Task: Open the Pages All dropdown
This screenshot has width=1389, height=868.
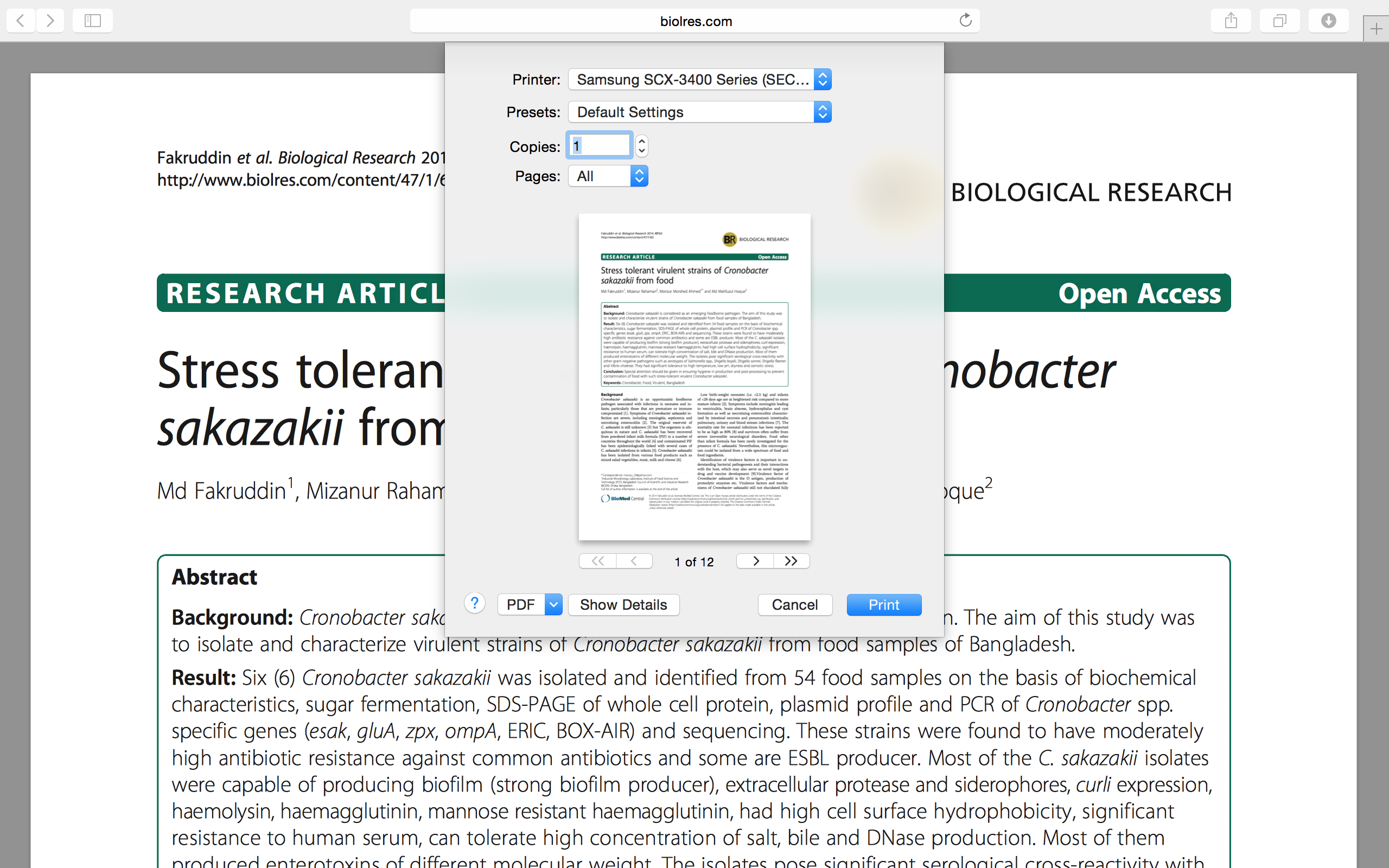Action: coord(608,176)
